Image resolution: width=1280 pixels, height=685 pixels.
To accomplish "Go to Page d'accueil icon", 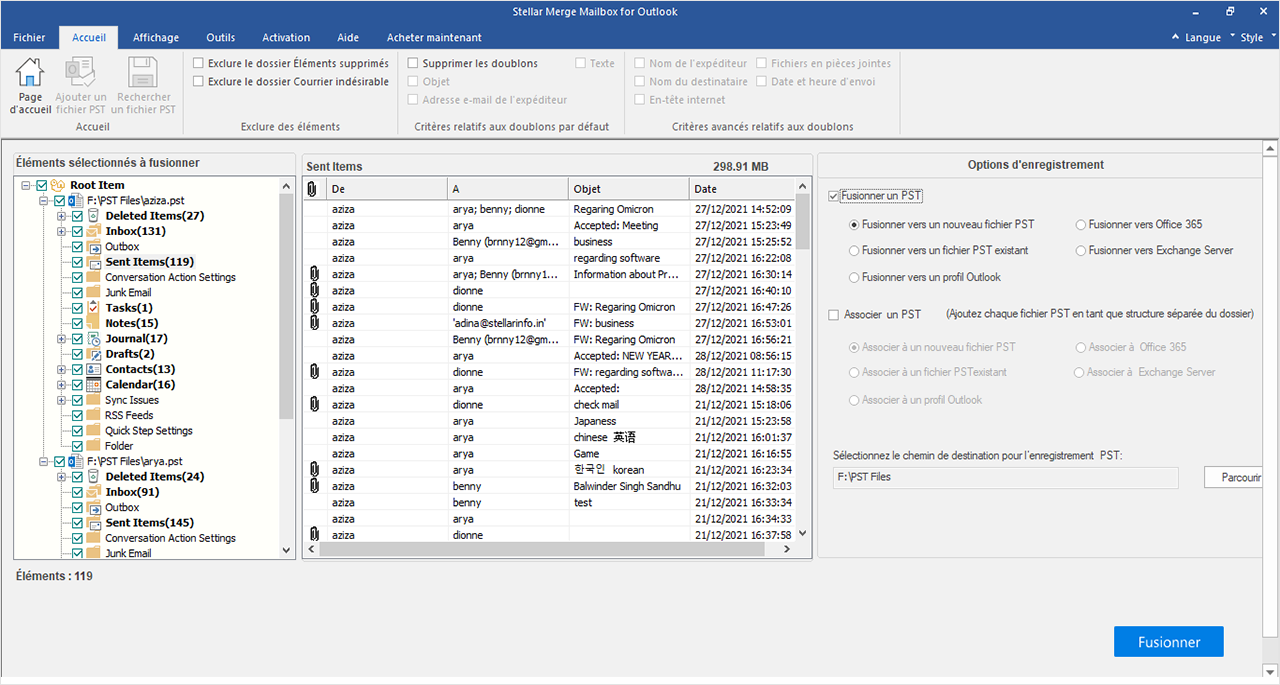I will click(x=30, y=73).
